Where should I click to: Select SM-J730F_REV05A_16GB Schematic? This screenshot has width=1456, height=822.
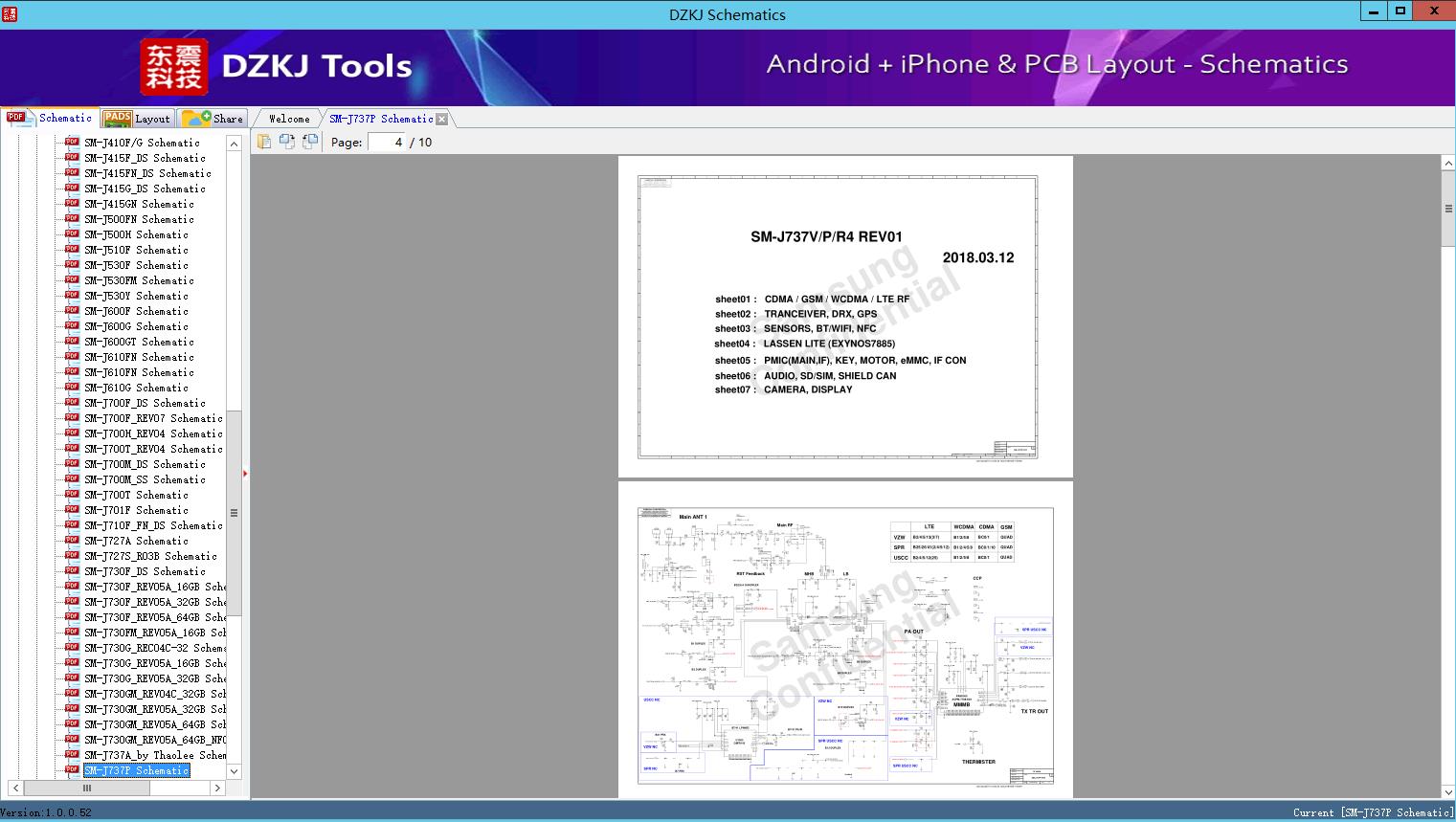(155, 587)
